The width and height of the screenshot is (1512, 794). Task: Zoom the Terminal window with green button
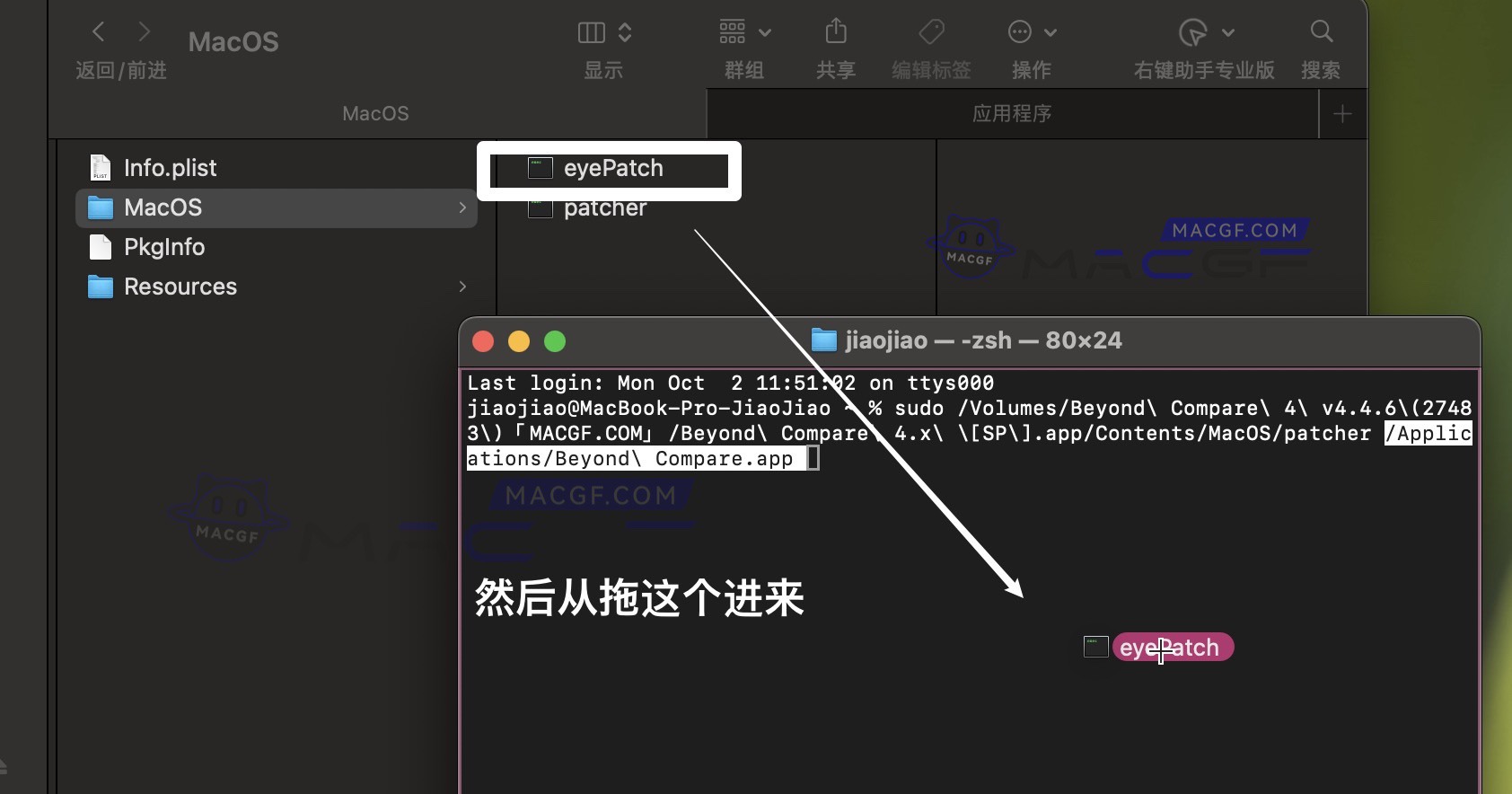(x=555, y=341)
